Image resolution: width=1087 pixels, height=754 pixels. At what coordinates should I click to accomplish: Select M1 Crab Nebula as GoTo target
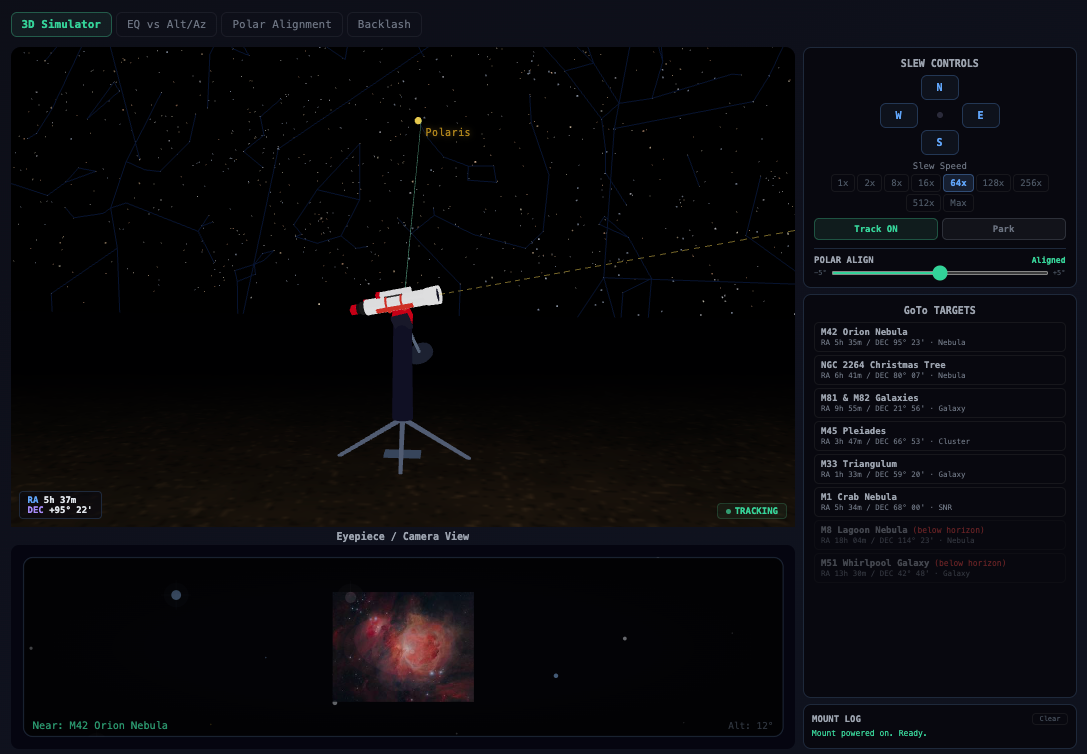[939, 501]
